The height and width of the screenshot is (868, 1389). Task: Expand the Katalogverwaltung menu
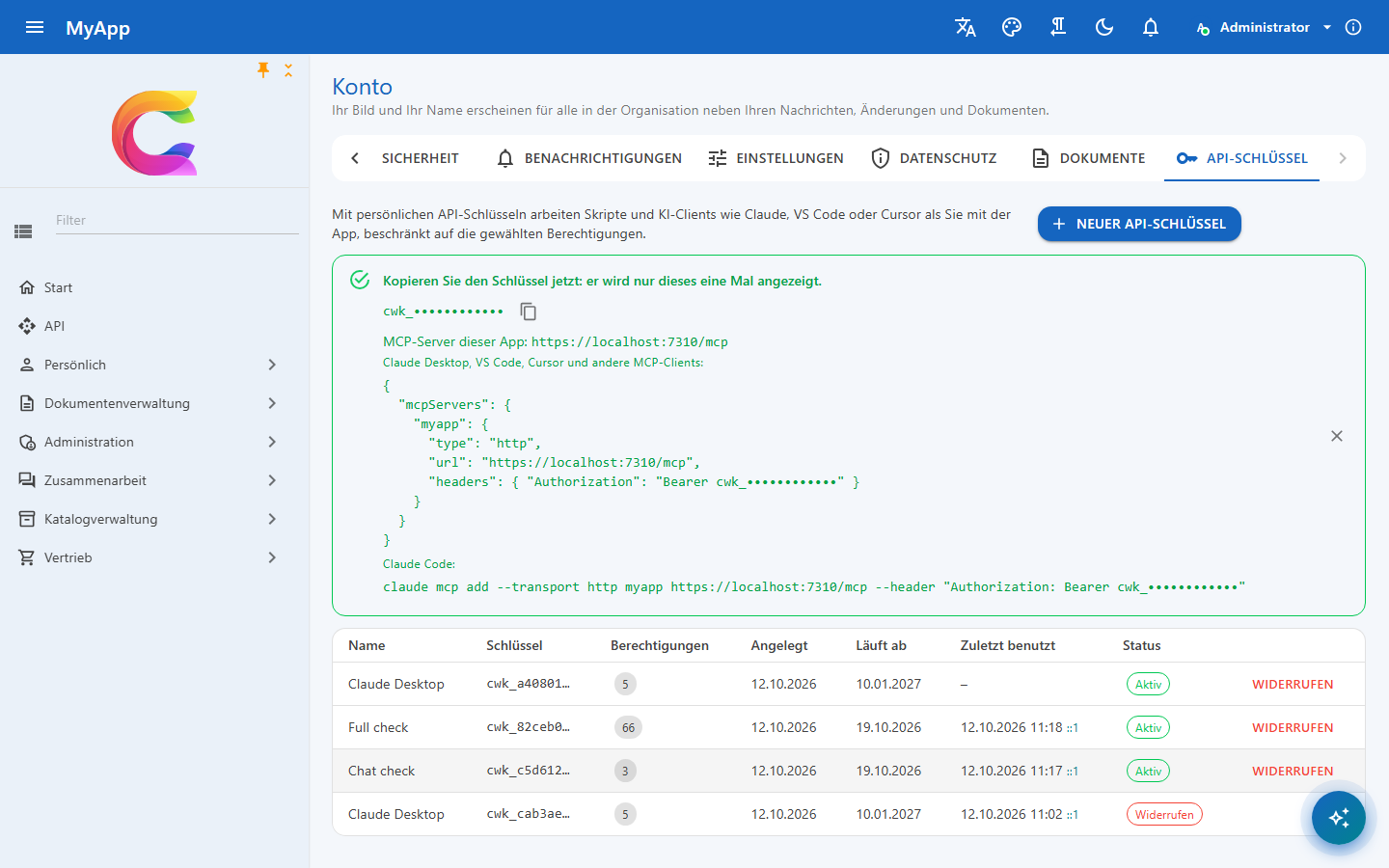pos(154,519)
